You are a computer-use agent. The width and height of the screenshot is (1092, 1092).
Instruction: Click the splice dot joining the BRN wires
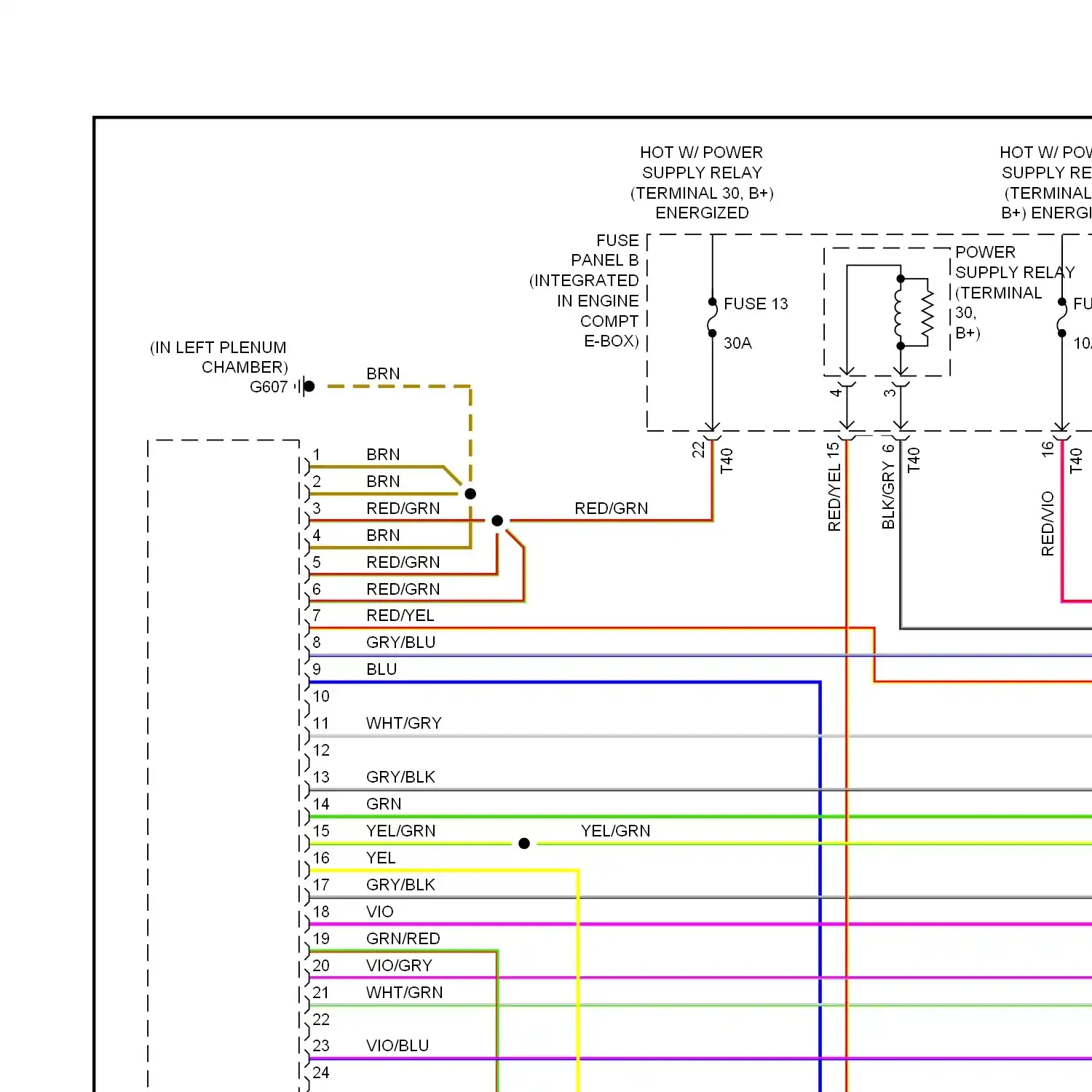[x=470, y=494]
